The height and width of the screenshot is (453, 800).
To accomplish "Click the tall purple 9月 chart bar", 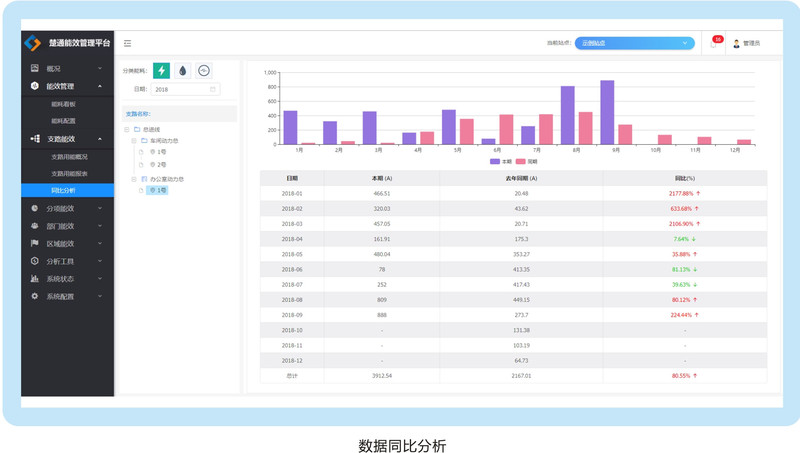I will 607,112.
